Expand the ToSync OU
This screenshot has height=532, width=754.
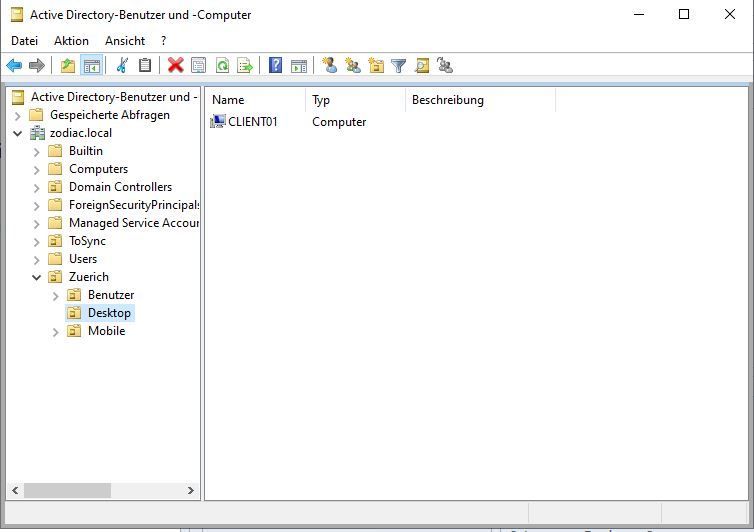pyautogui.click(x=37, y=242)
